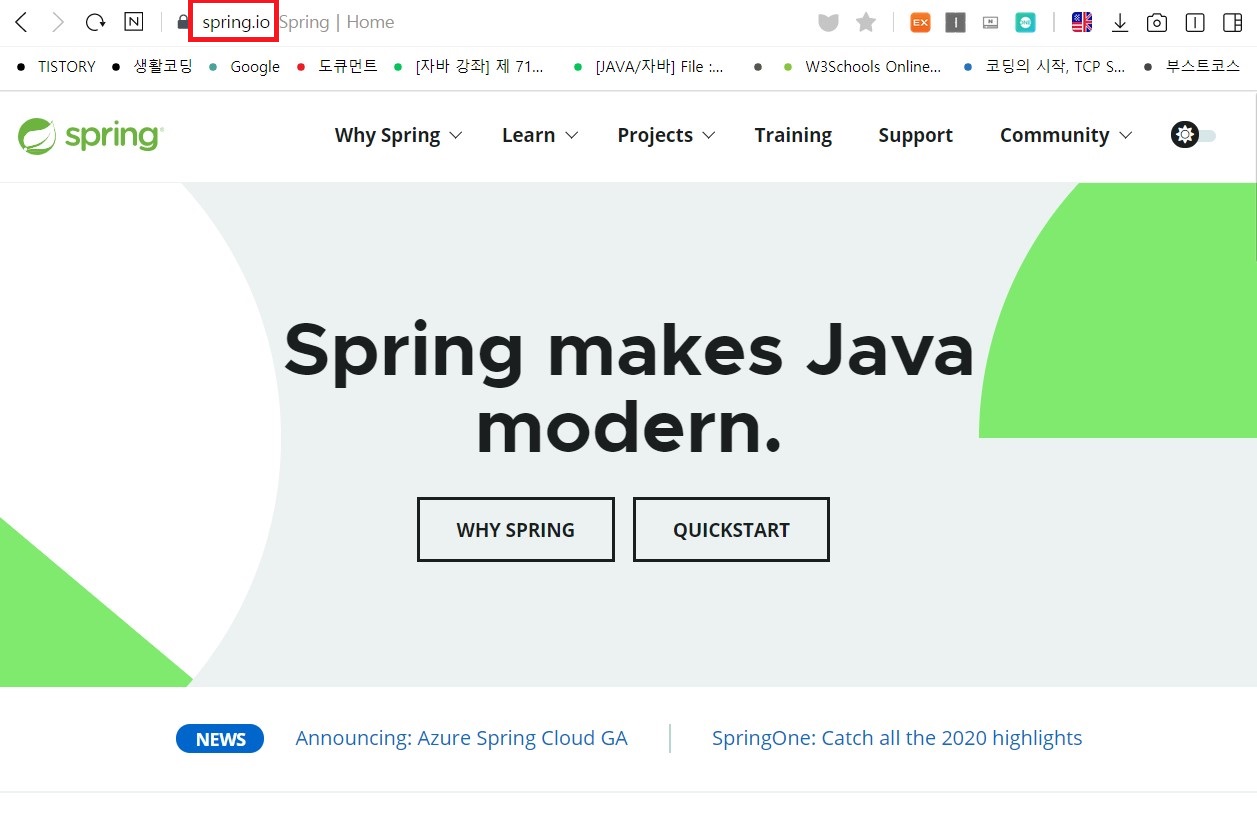
Task: Focus the spring.io address field
Action: point(234,22)
